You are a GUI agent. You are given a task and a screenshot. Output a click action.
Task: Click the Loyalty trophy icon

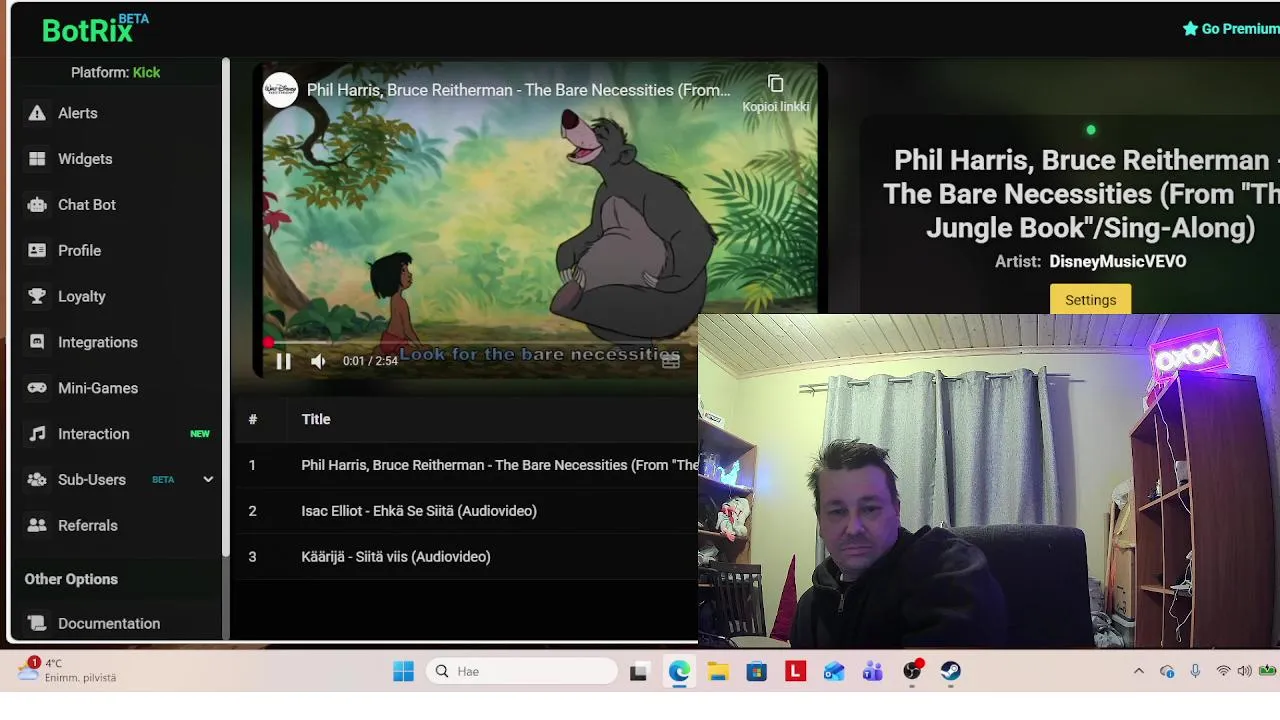pyautogui.click(x=37, y=296)
